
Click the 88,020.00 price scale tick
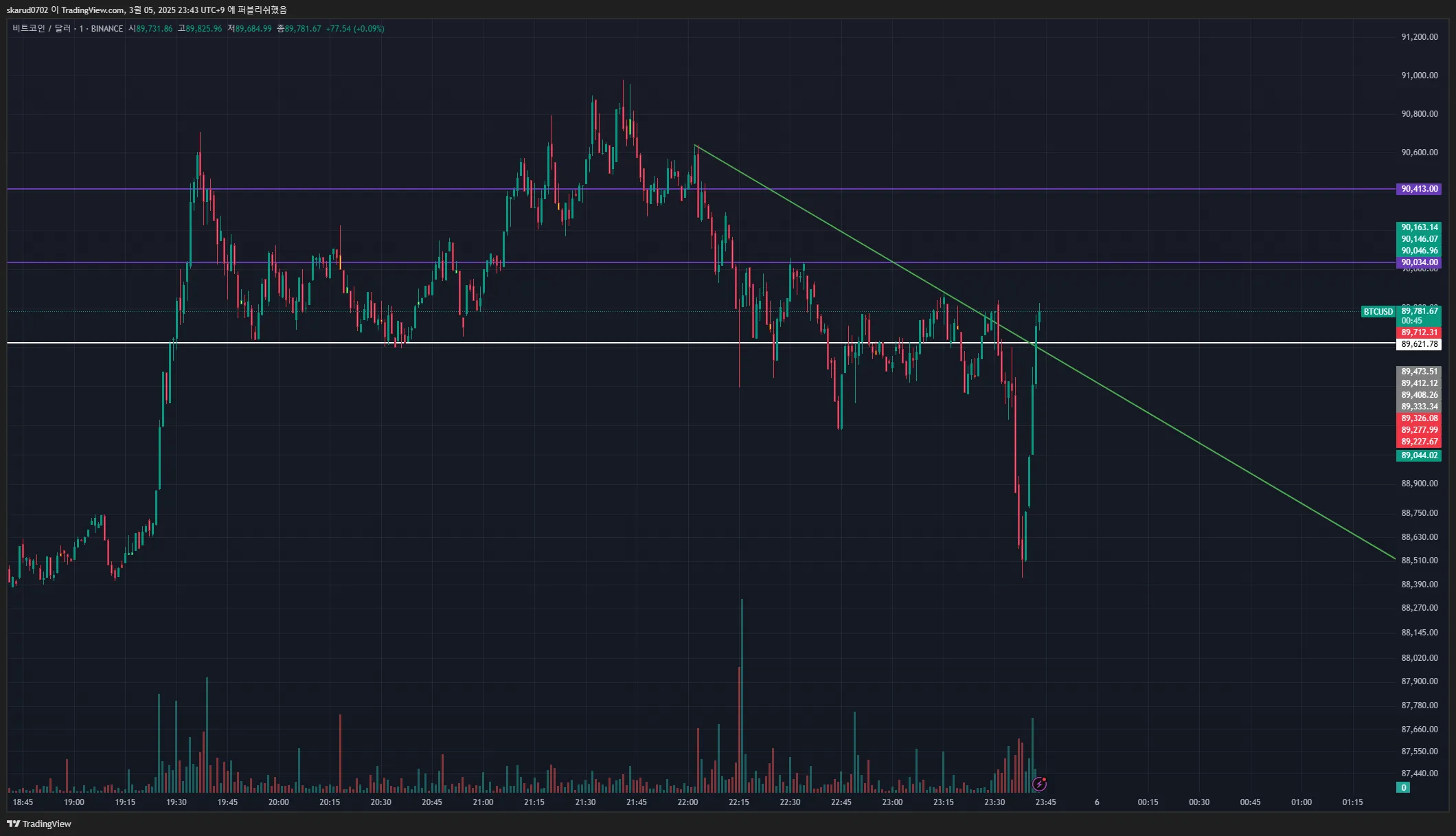[1419, 658]
